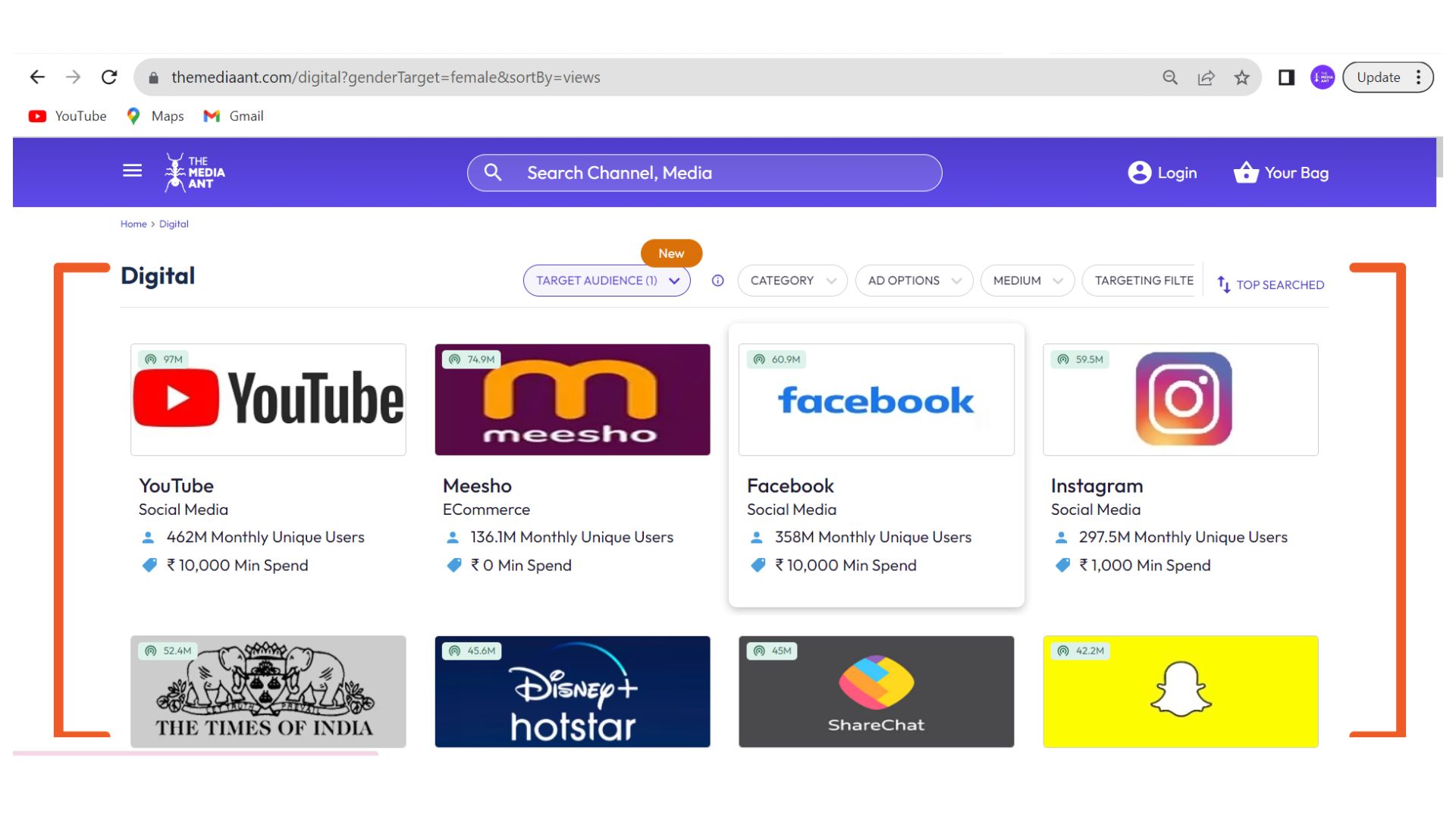Click the search magnifier in the search bar
Screen dimensions: 1456x819
[493, 173]
